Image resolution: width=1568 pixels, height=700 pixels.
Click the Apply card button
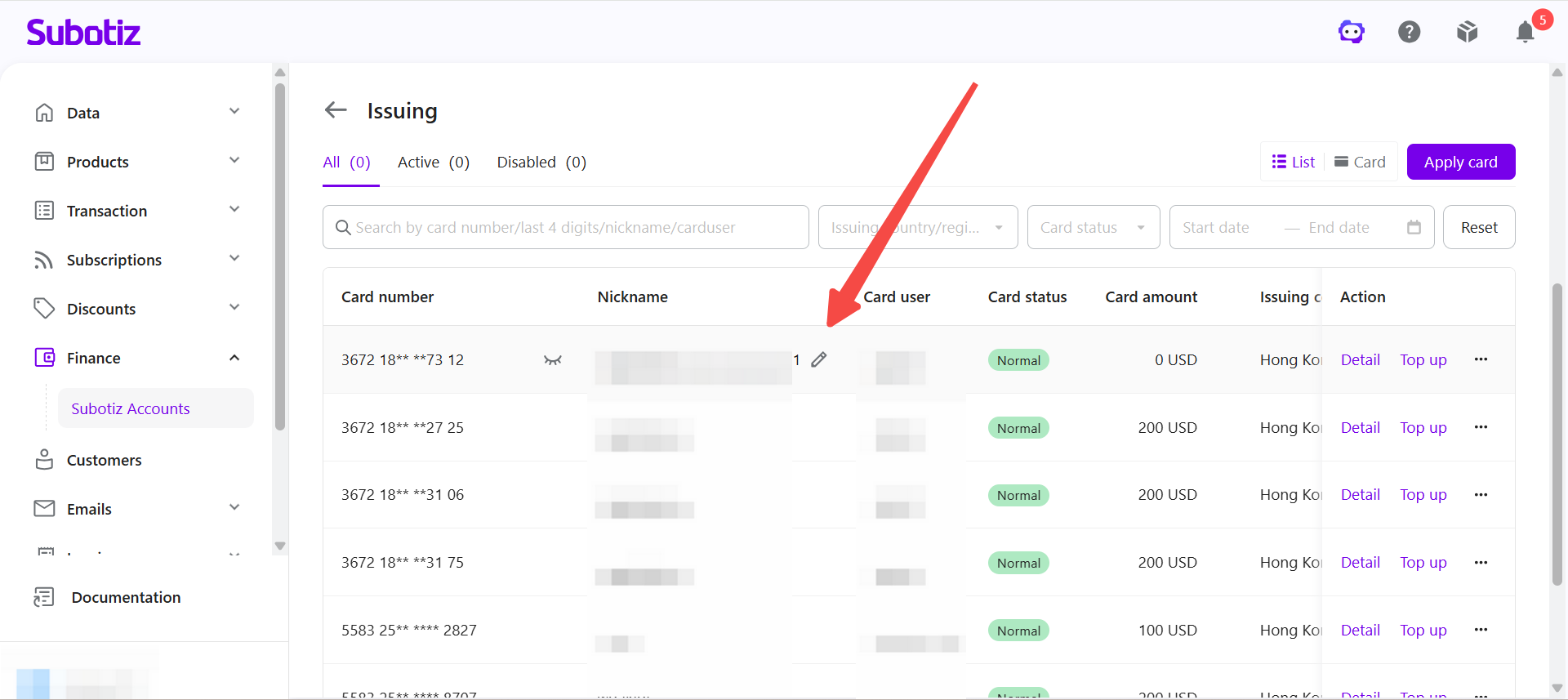[1461, 162]
